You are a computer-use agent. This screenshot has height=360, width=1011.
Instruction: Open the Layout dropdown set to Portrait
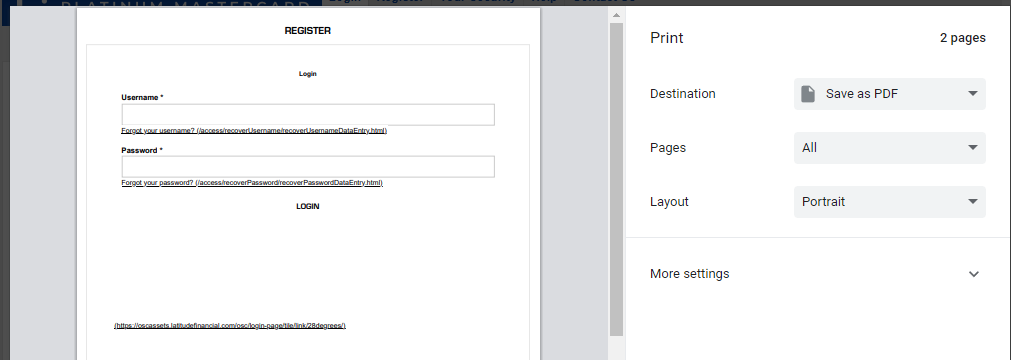[889, 202]
